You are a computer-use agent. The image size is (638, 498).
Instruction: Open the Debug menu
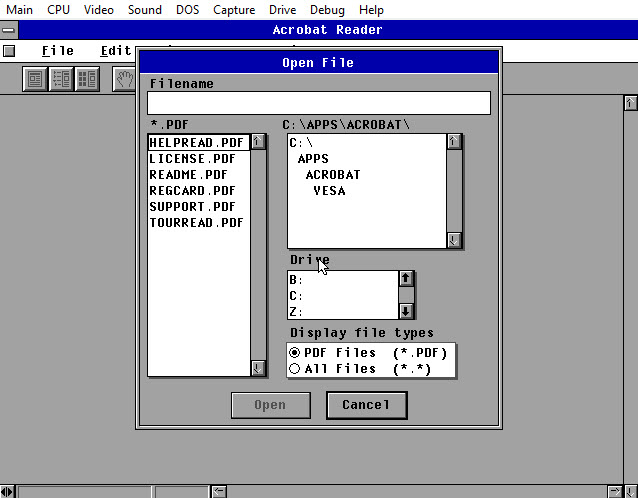pyautogui.click(x=327, y=10)
